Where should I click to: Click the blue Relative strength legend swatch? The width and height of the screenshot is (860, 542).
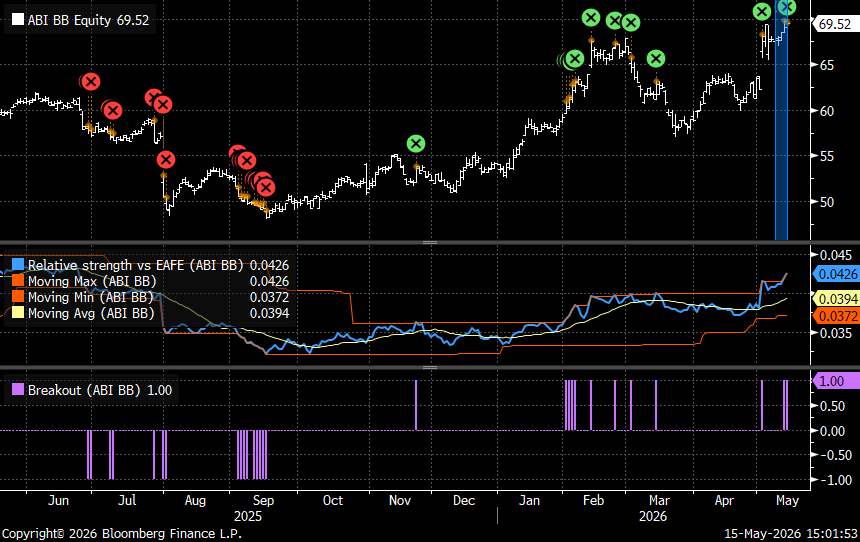[x=18, y=265]
